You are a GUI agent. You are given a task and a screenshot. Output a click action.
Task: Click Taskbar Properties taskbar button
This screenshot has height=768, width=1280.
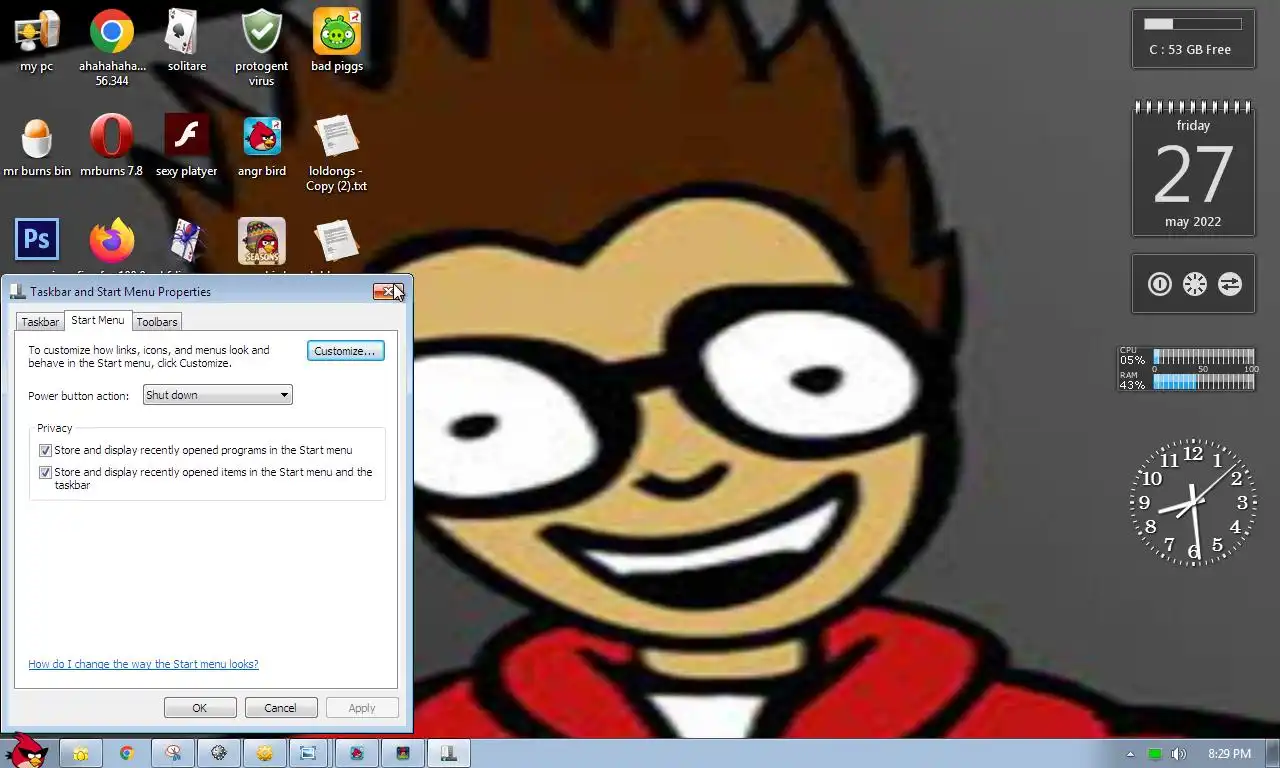point(449,753)
